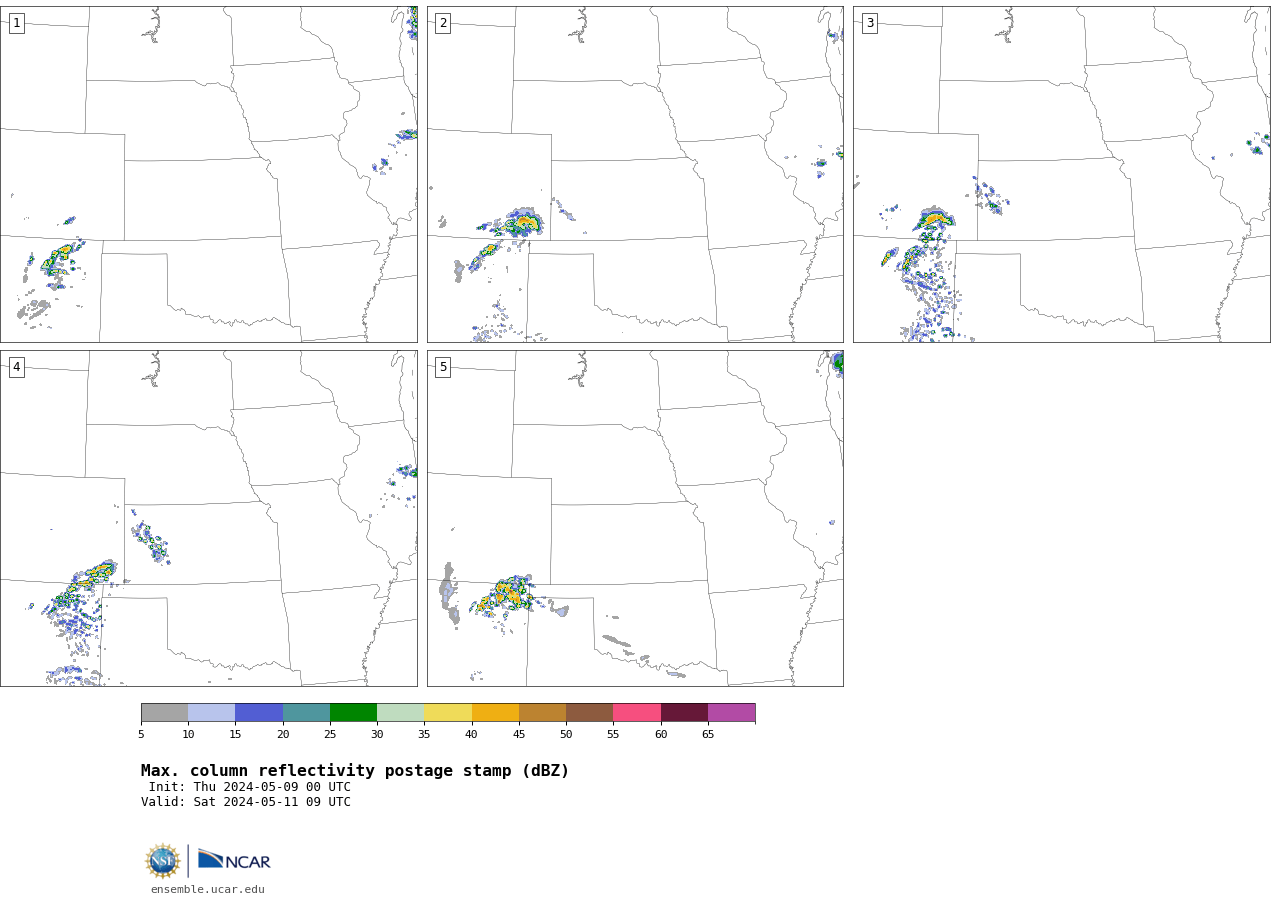Click the dark green 25-30 dBZ swatch
Image resolution: width=1280 pixels, height=901 pixels.
353,712
